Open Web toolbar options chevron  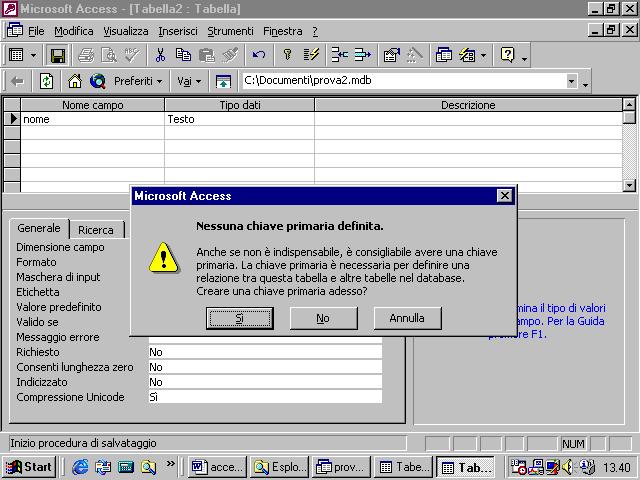point(585,84)
